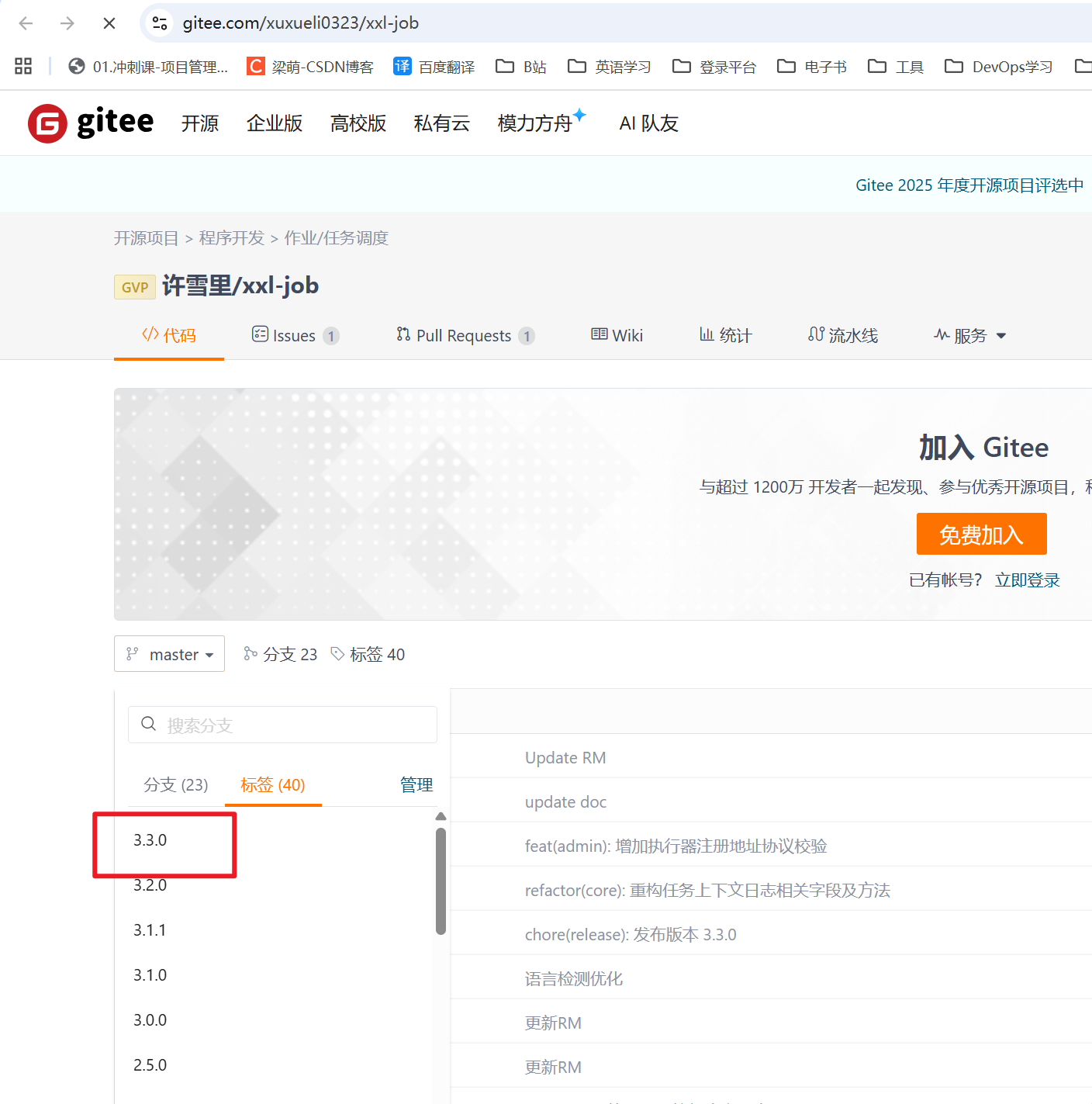Open the 高校版 navigation item
Screen dimensions: 1092x1104
[358, 123]
